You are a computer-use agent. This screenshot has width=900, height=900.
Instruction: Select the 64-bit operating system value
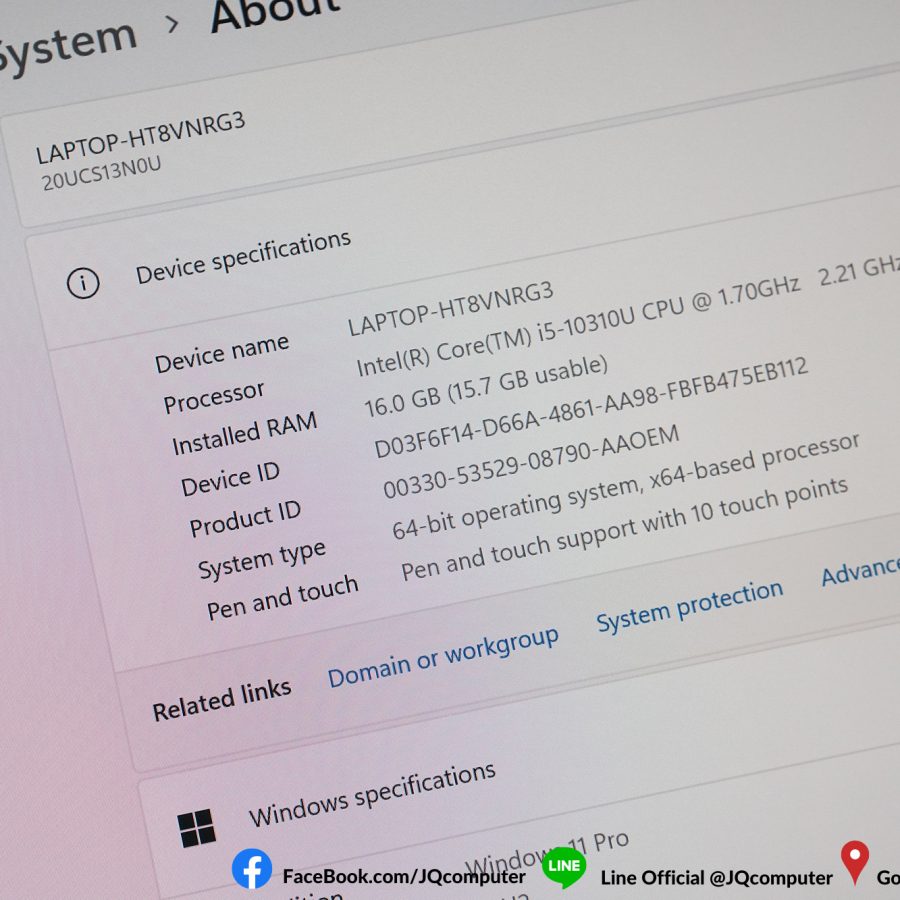tap(626, 487)
